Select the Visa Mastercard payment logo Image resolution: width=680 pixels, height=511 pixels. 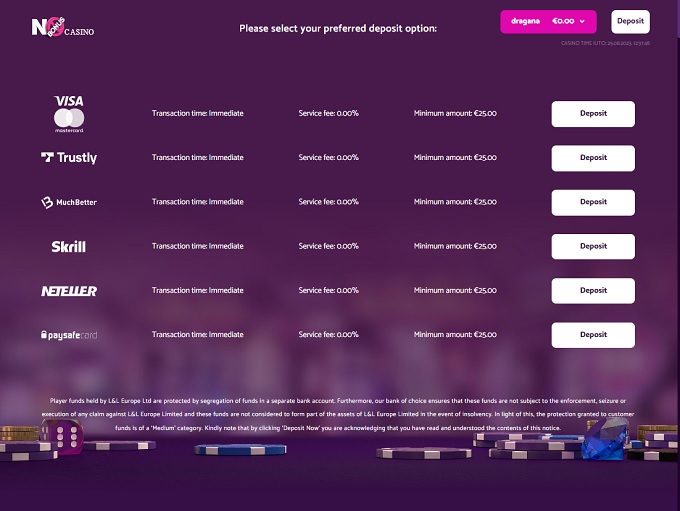pyautogui.click(x=69, y=114)
